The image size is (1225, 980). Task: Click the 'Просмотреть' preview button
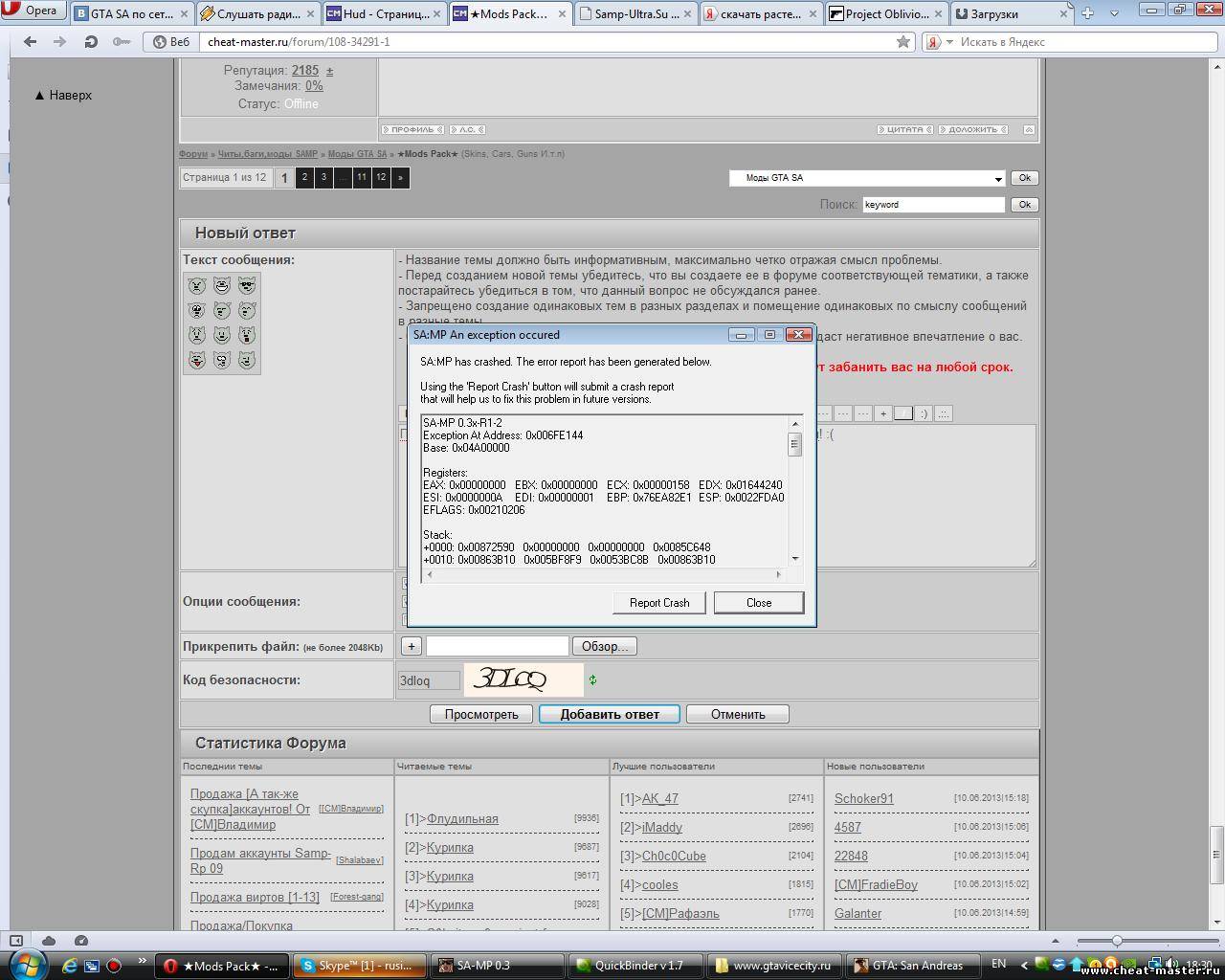481,714
